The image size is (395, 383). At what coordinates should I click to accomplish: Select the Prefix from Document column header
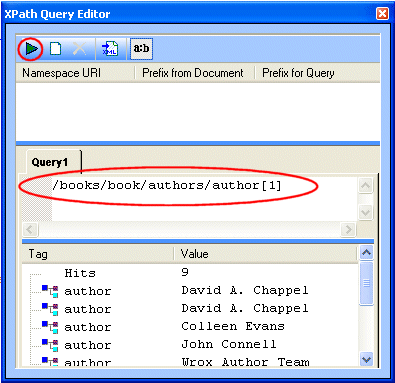[194, 73]
